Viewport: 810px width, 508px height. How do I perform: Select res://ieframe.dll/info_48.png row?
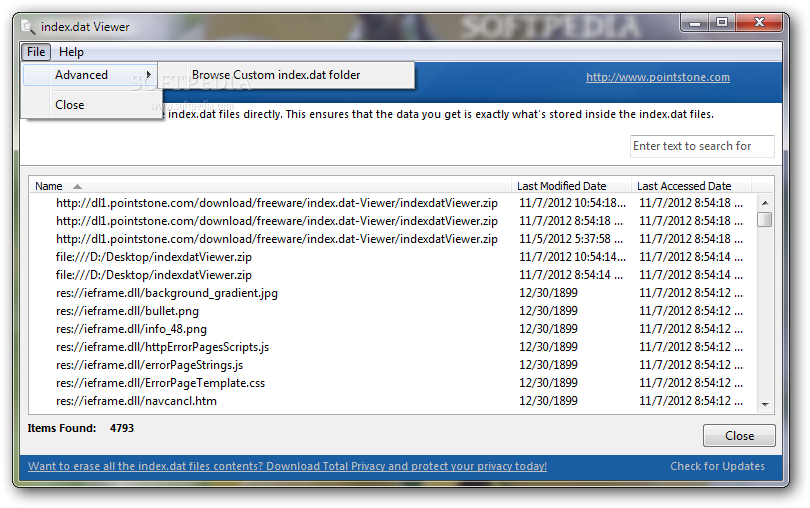(x=393, y=329)
